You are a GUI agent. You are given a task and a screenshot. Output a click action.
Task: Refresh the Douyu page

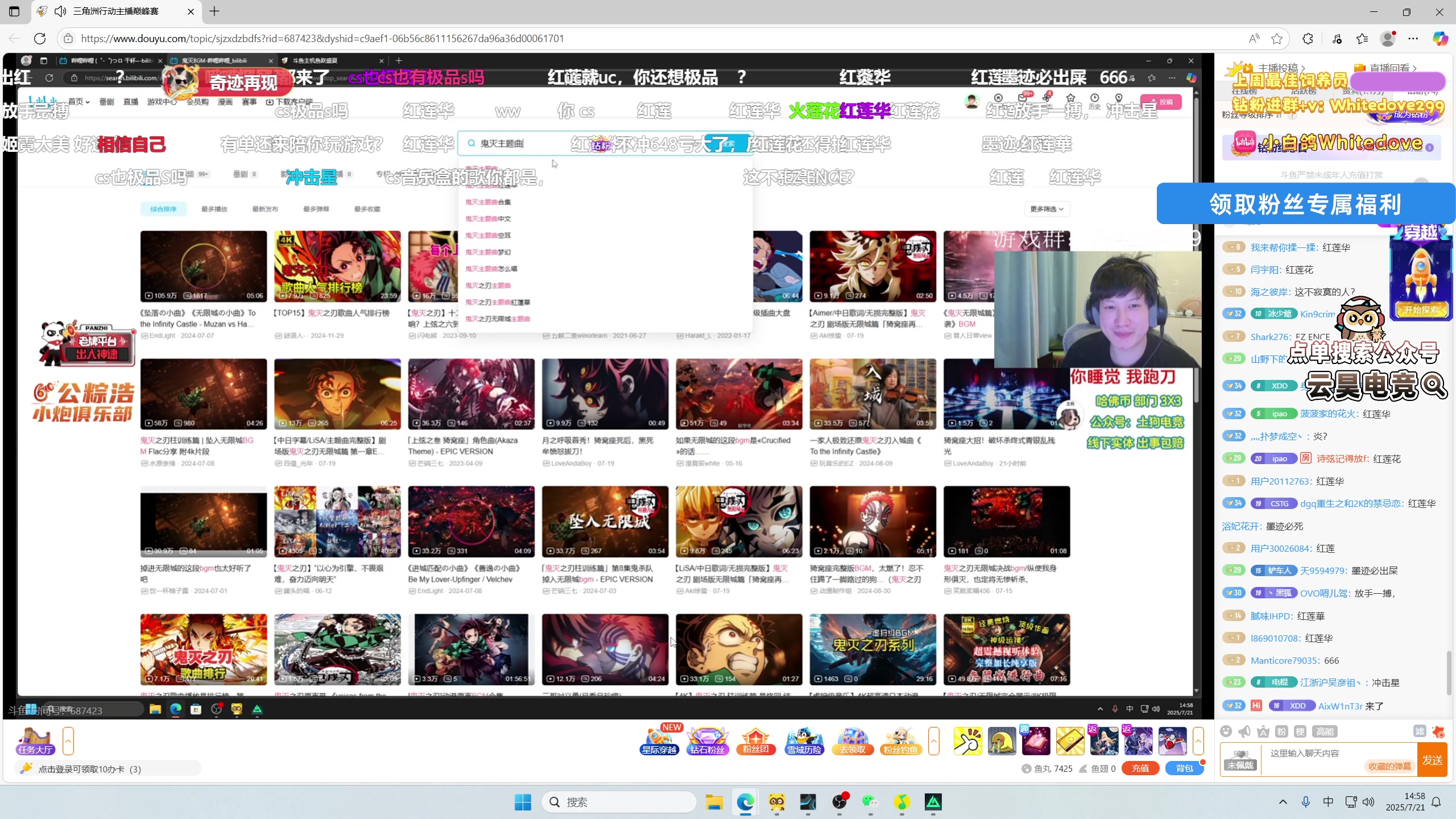(x=40, y=38)
